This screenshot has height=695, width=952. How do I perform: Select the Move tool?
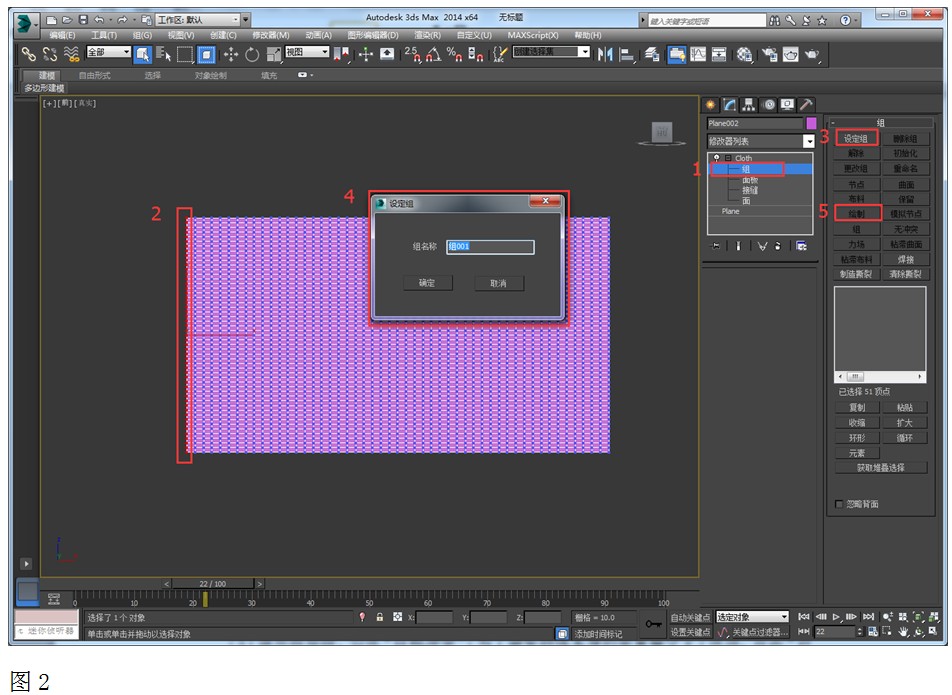231,55
